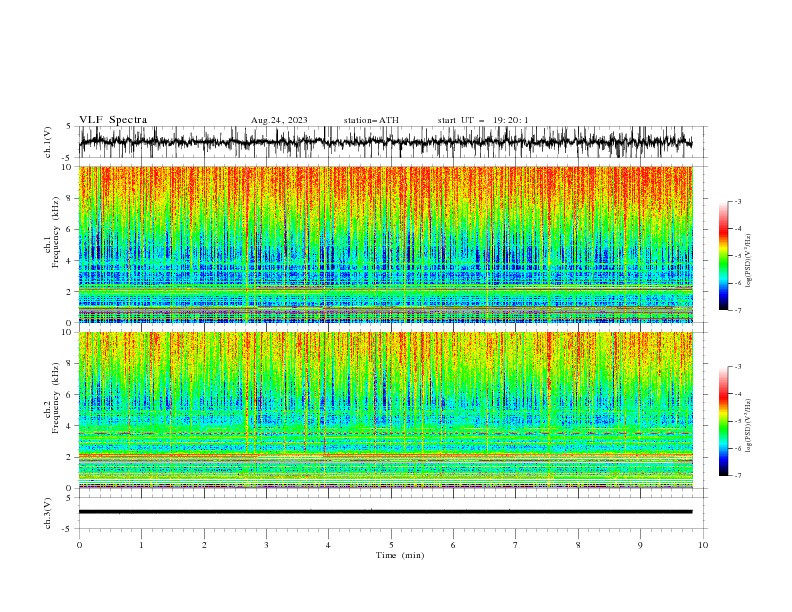Click inside the ch.2 spectrogram panel
792x612 pixels.
385,410
